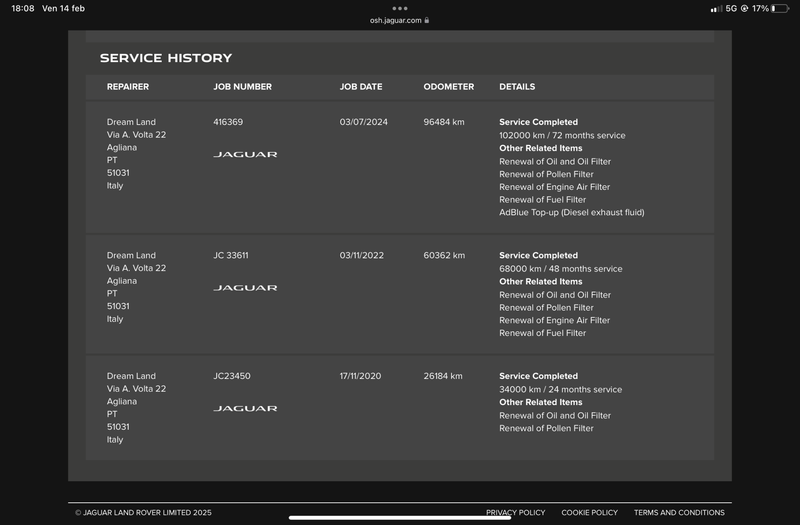Select the Details column header
The height and width of the screenshot is (525, 800).
click(517, 87)
